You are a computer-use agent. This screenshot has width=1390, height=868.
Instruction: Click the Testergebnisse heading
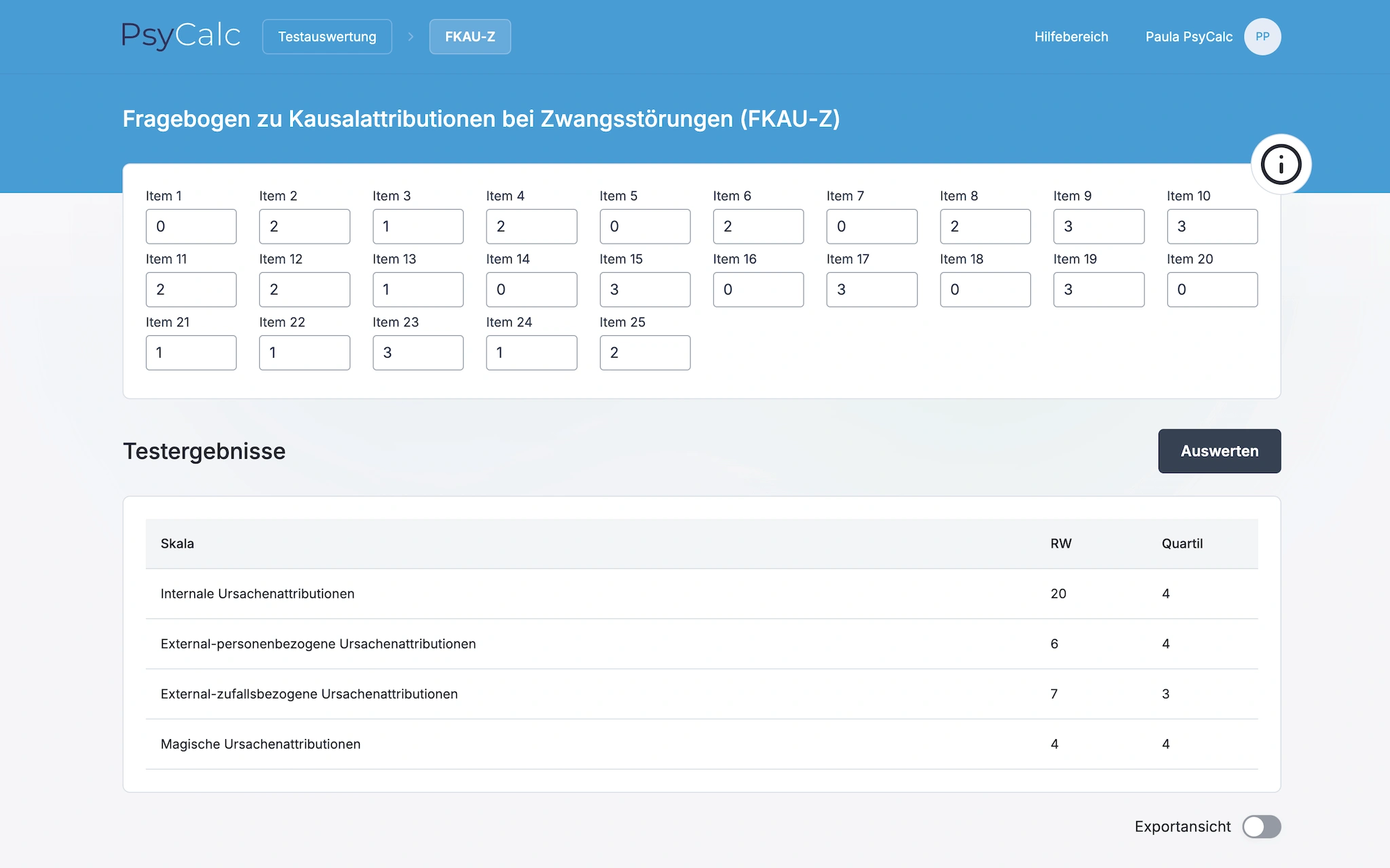point(204,451)
